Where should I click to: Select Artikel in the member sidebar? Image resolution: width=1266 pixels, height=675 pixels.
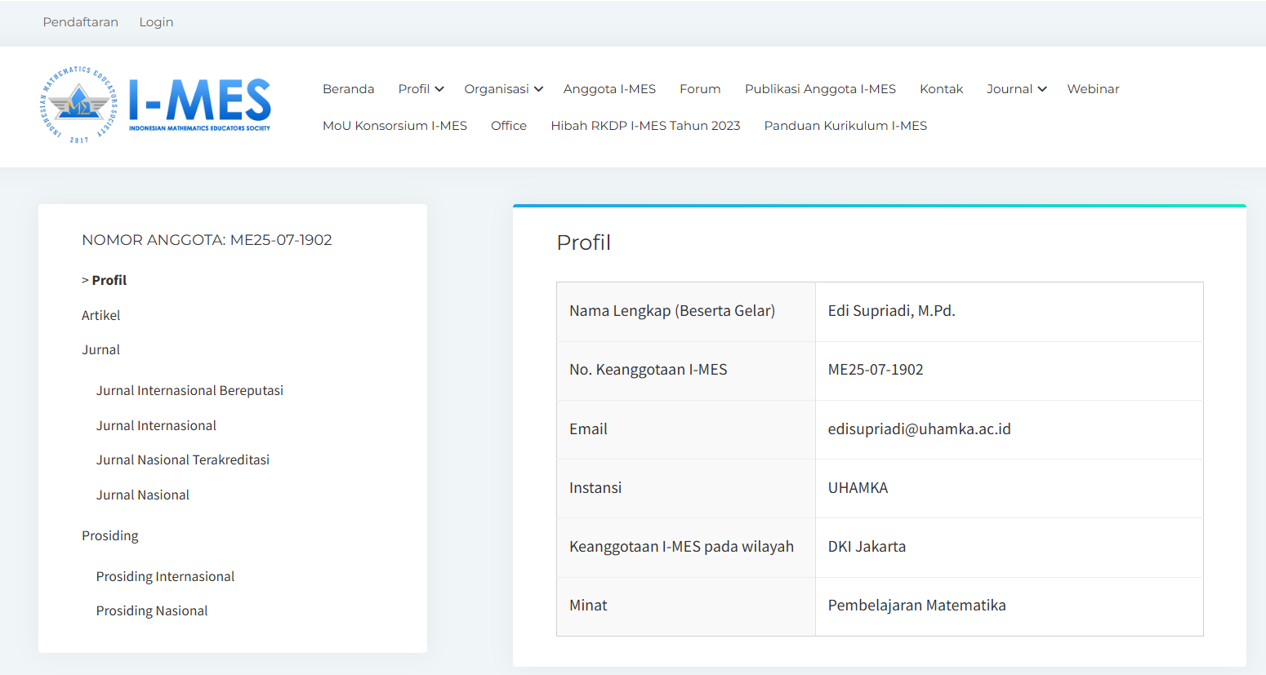[x=101, y=315]
